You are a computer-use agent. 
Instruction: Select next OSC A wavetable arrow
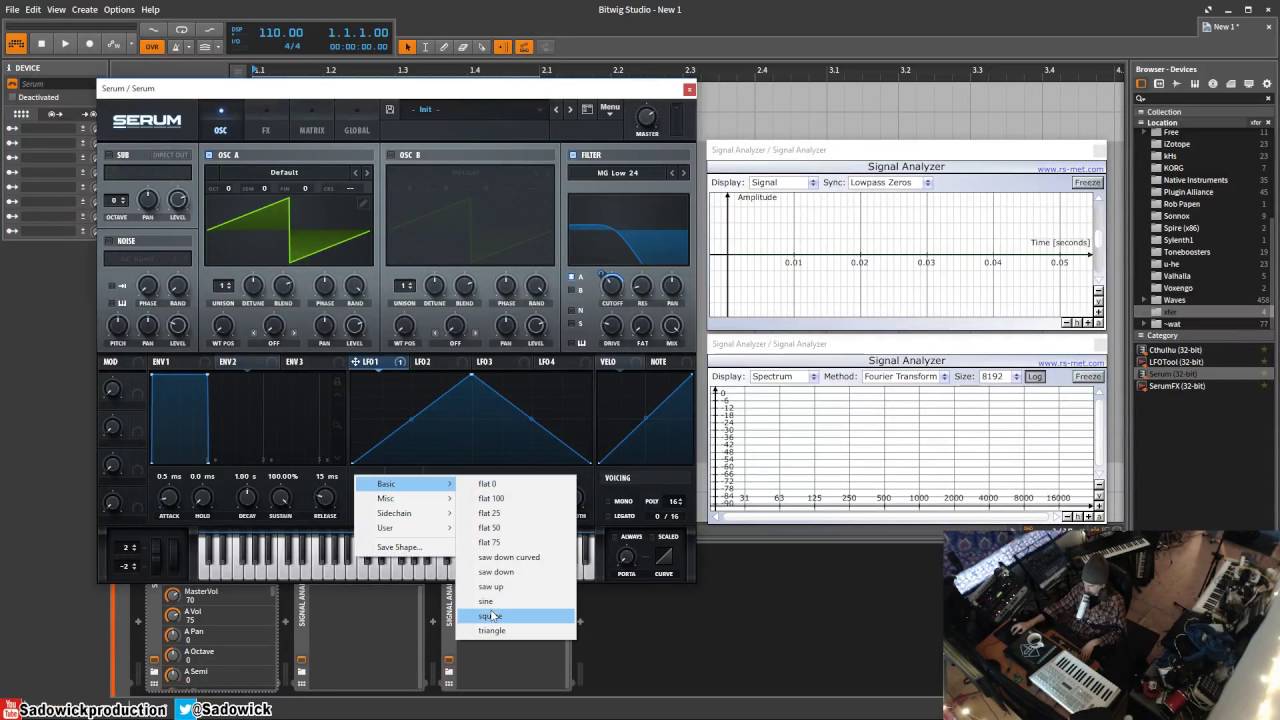(x=366, y=173)
